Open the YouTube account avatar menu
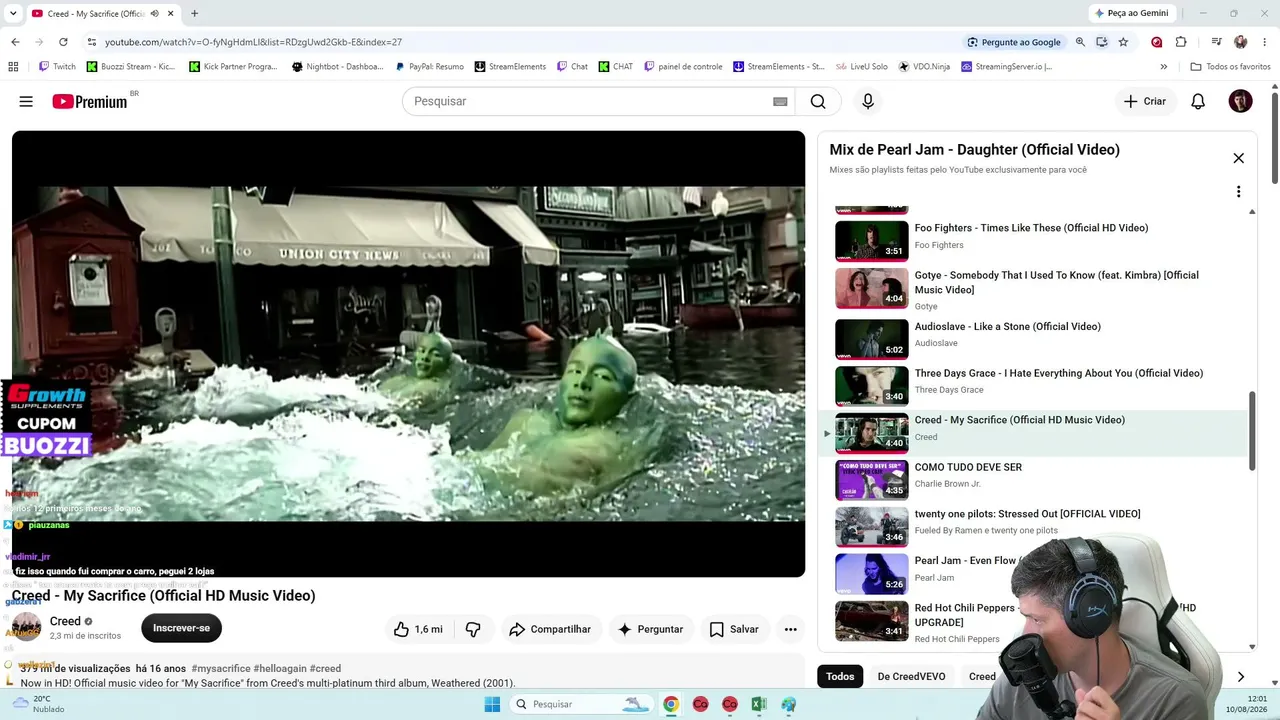 pyautogui.click(x=1240, y=101)
